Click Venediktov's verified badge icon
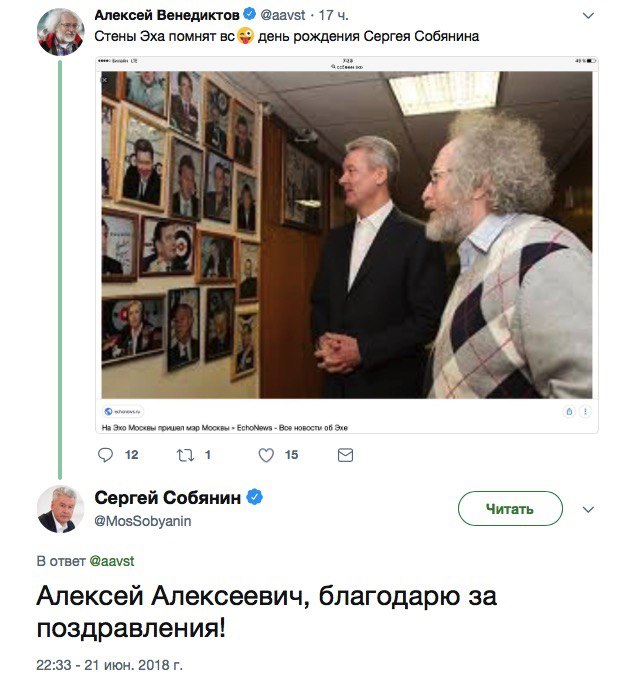Viewport: 631px width, 677px height. [x=250, y=14]
